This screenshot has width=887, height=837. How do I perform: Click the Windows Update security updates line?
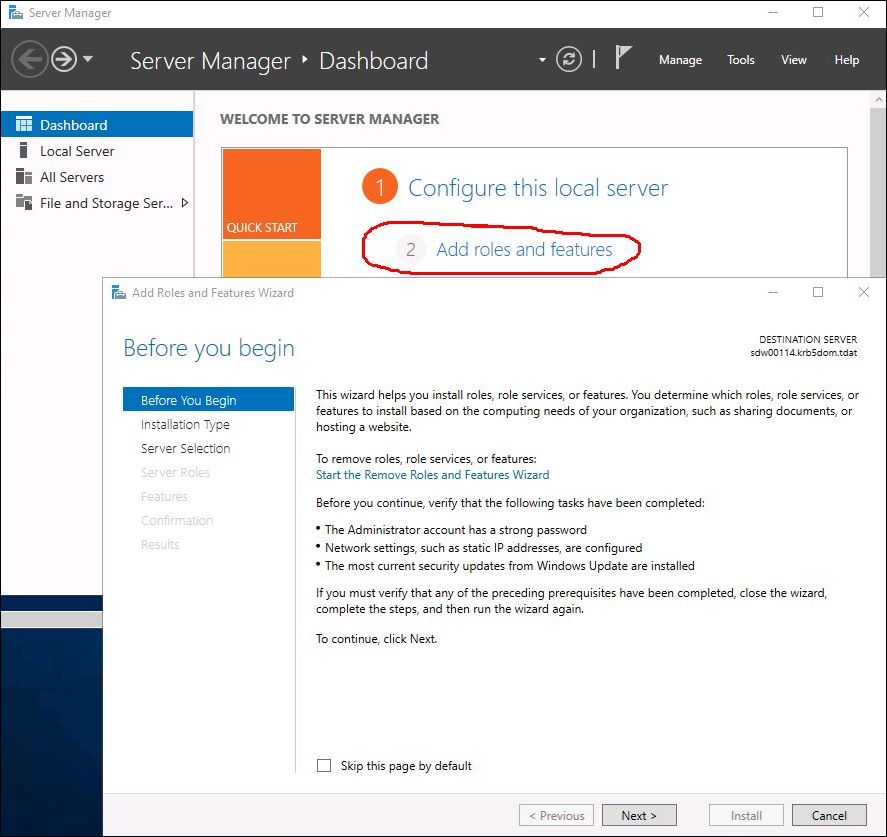pos(510,566)
